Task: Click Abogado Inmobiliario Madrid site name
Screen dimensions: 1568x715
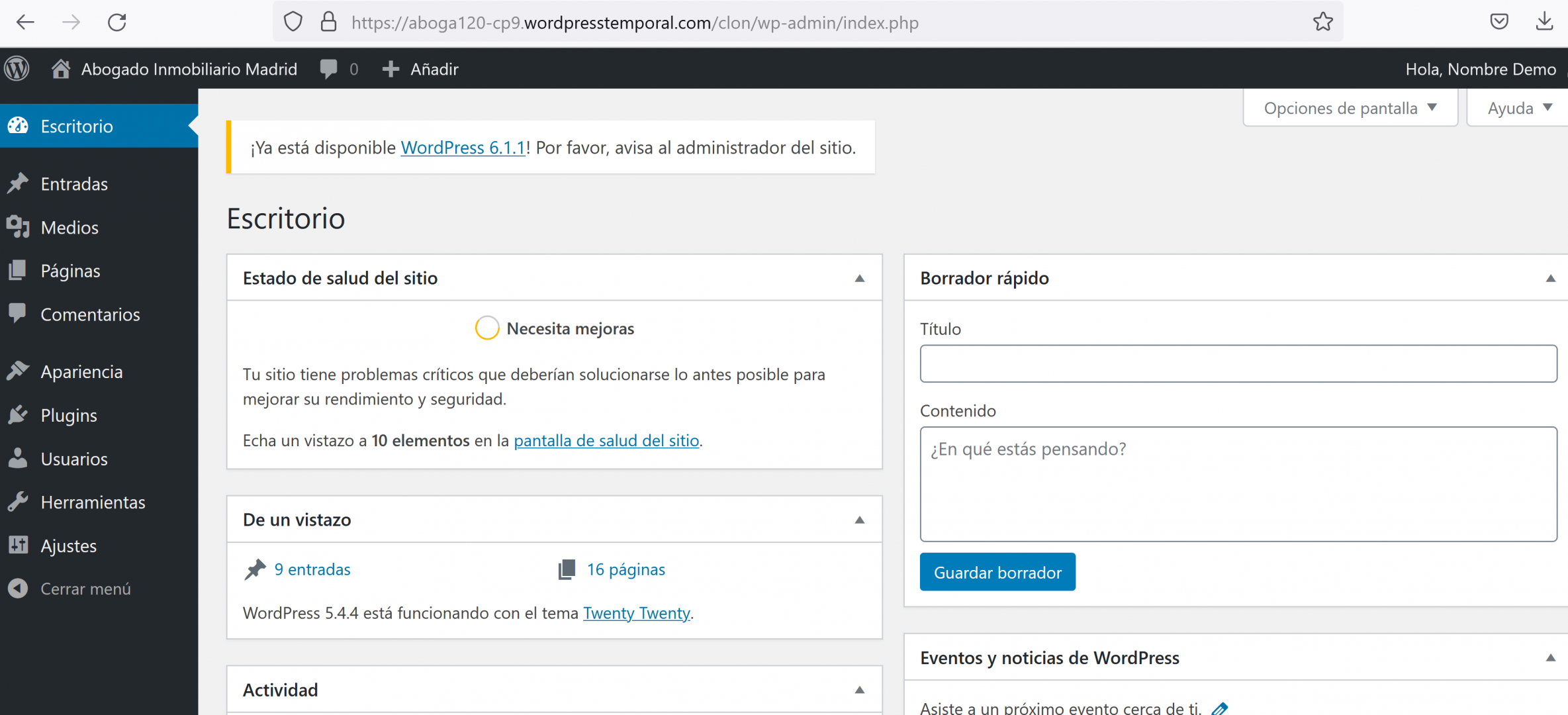Action: [189, 69]
